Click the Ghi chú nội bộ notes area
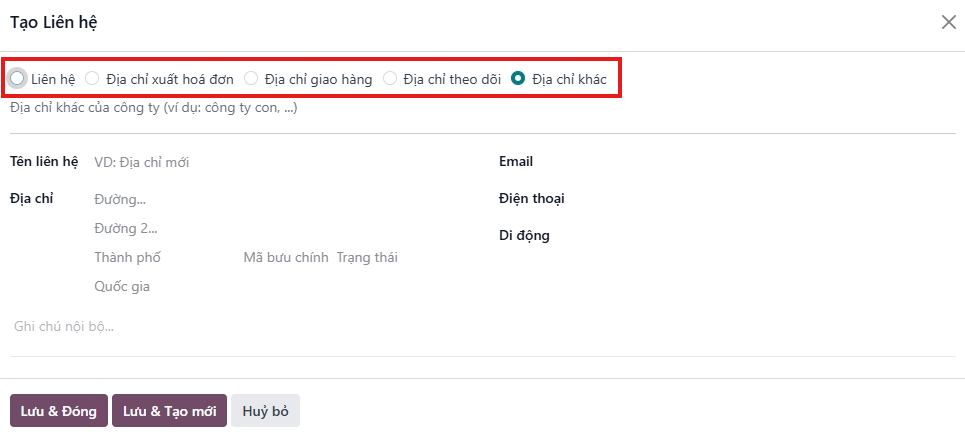 pos(482,327)
